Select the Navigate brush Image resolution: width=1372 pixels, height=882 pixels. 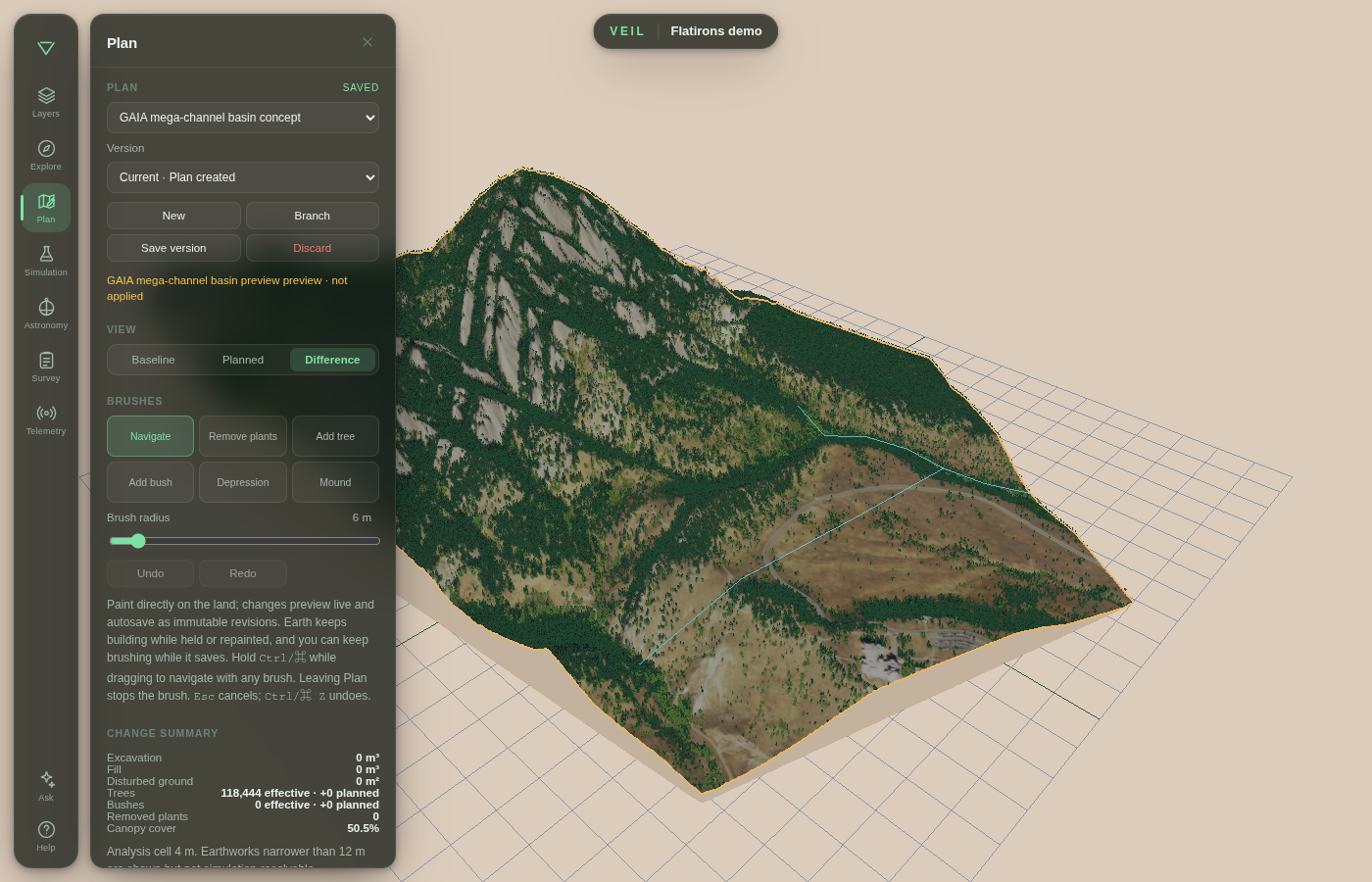point(150,436)
